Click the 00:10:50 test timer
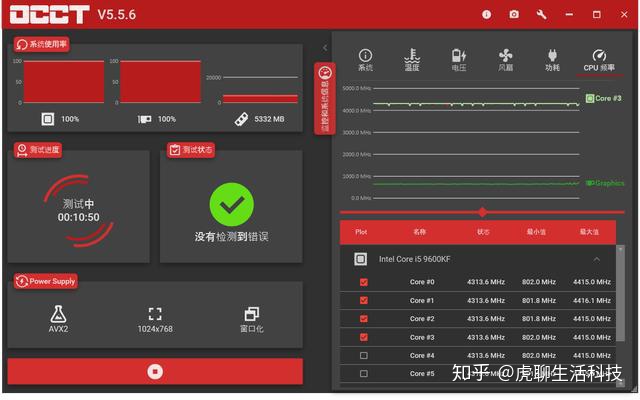 tap(78, 217)
